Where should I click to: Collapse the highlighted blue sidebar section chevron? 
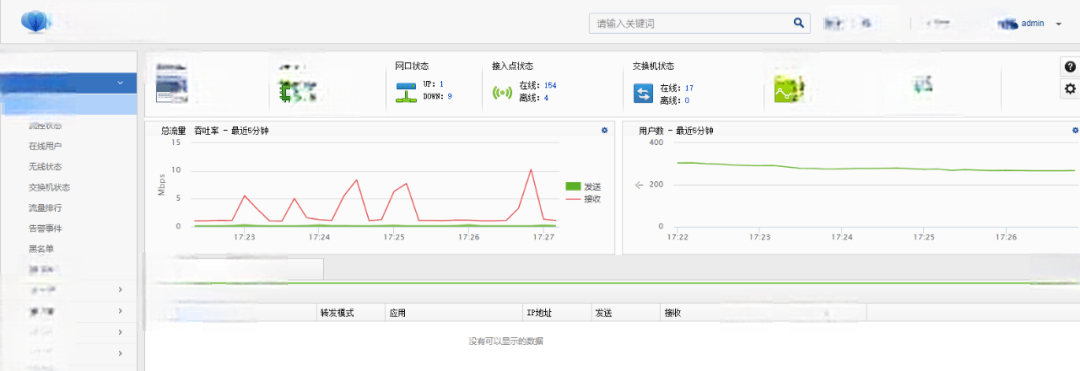click(121, 83)
